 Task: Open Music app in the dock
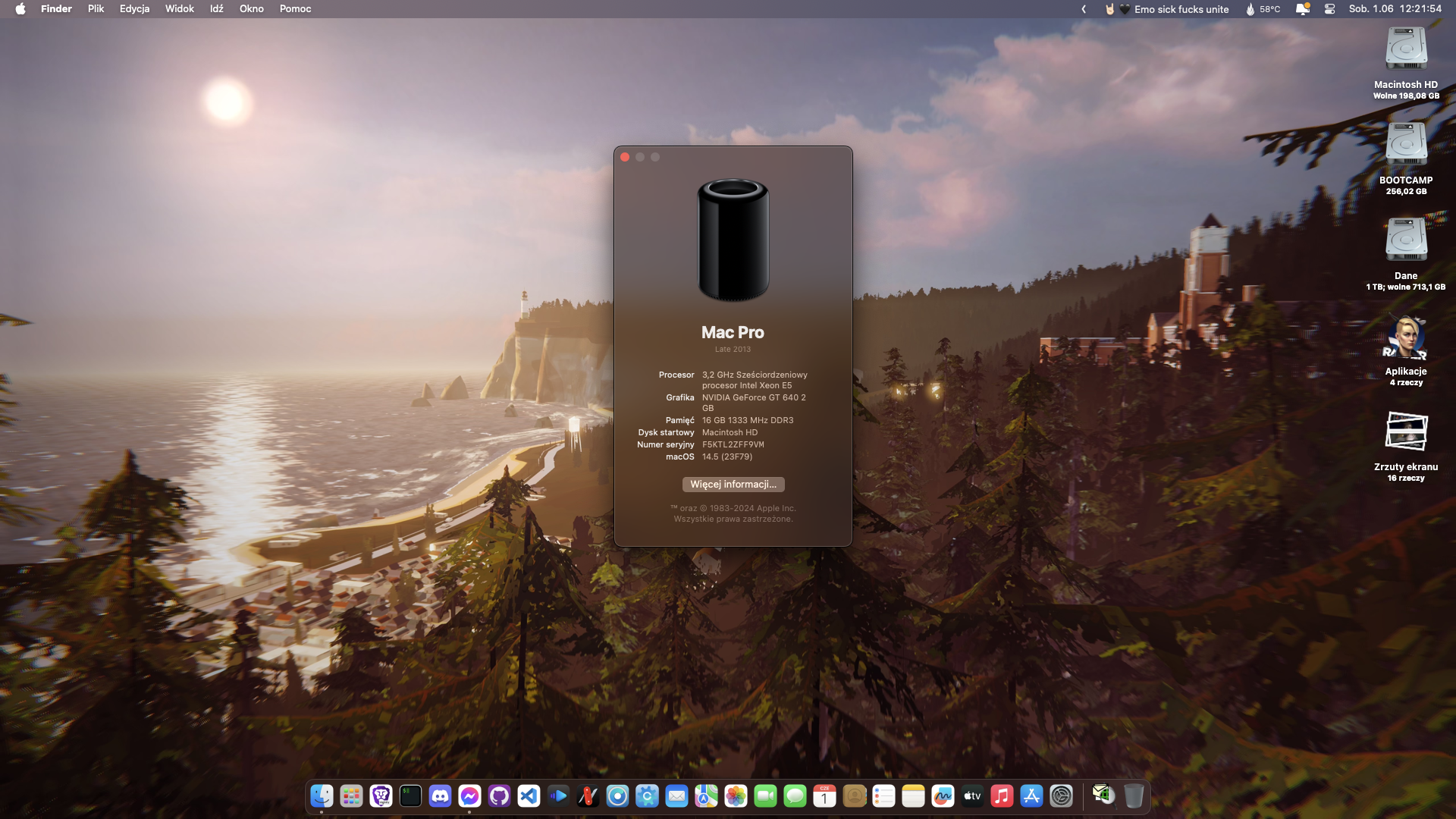click(1002, 796)
